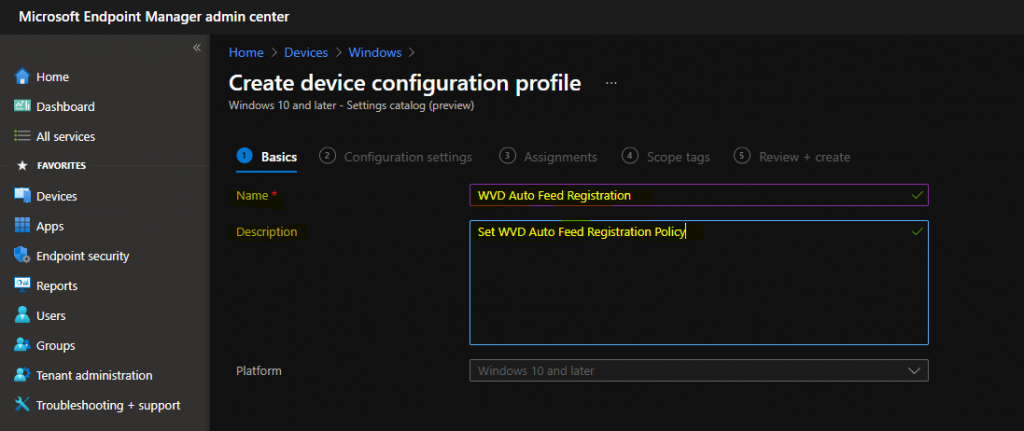Click the Name field validation checkmark
The image size is (1024, 431).
(918, 195)
